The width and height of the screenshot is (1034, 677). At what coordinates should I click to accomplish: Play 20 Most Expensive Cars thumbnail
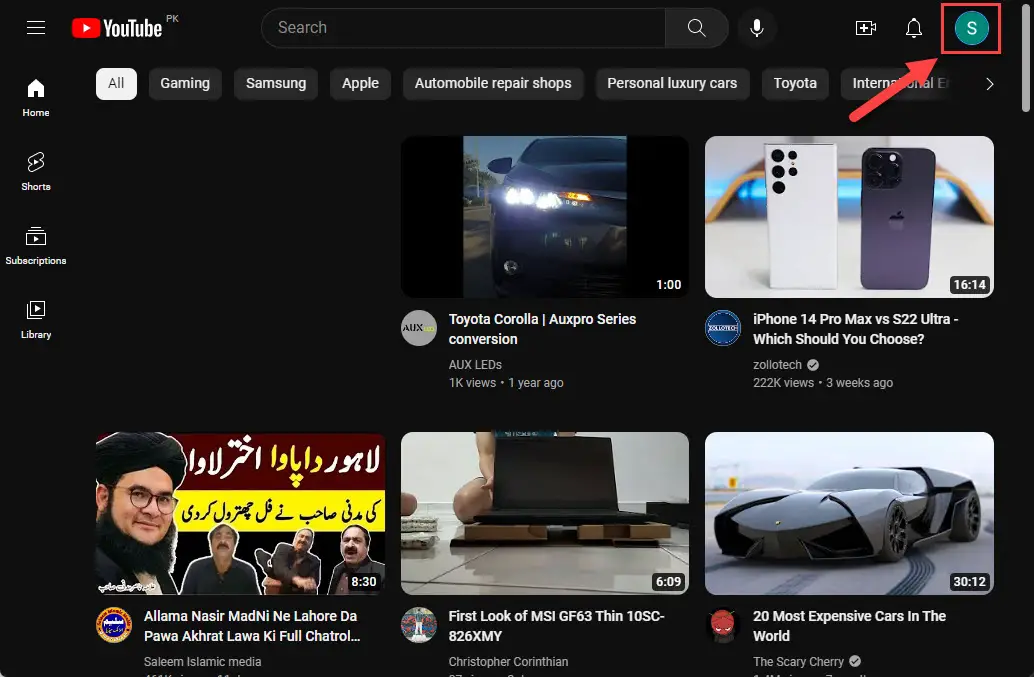coord(849,514)
